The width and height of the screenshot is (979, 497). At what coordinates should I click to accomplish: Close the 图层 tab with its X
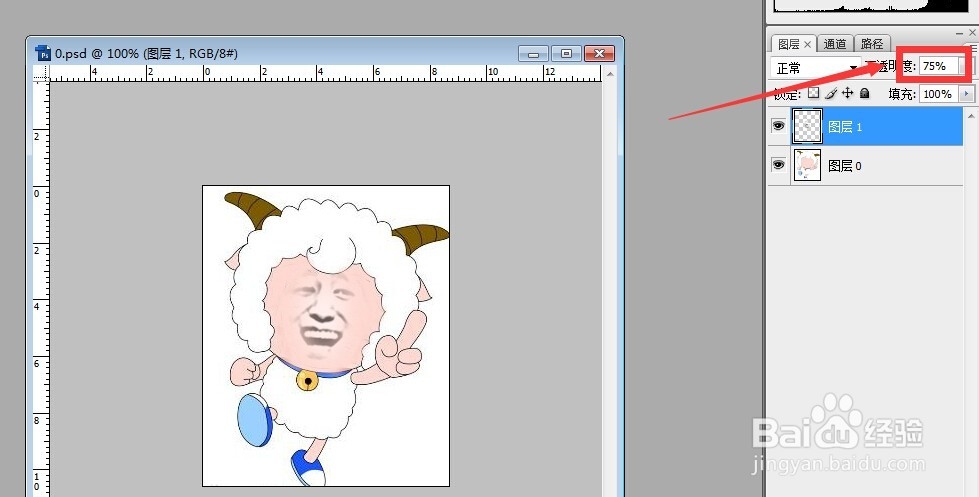(807, 44)
